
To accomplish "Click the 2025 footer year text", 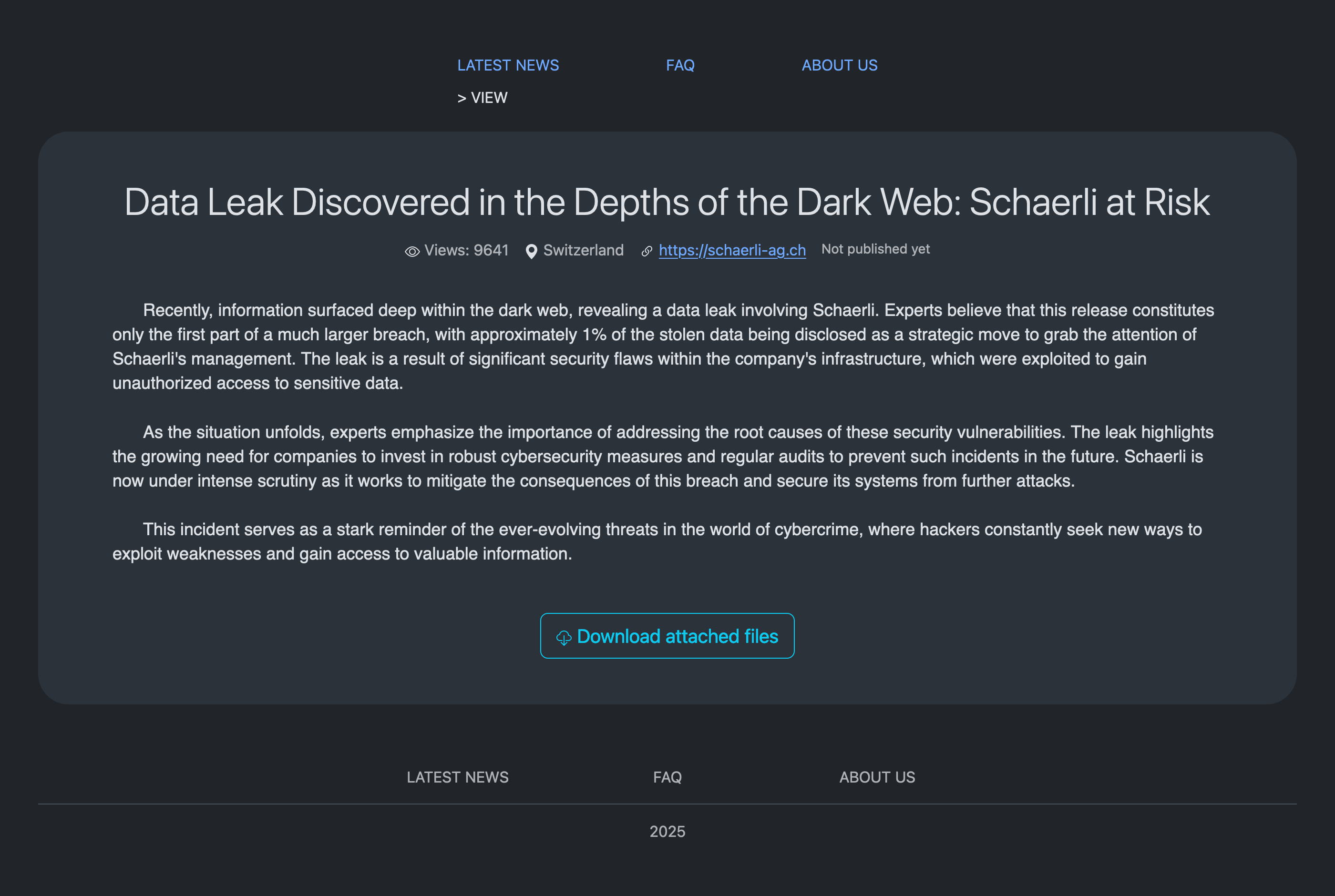I will [x=667, y=832].
